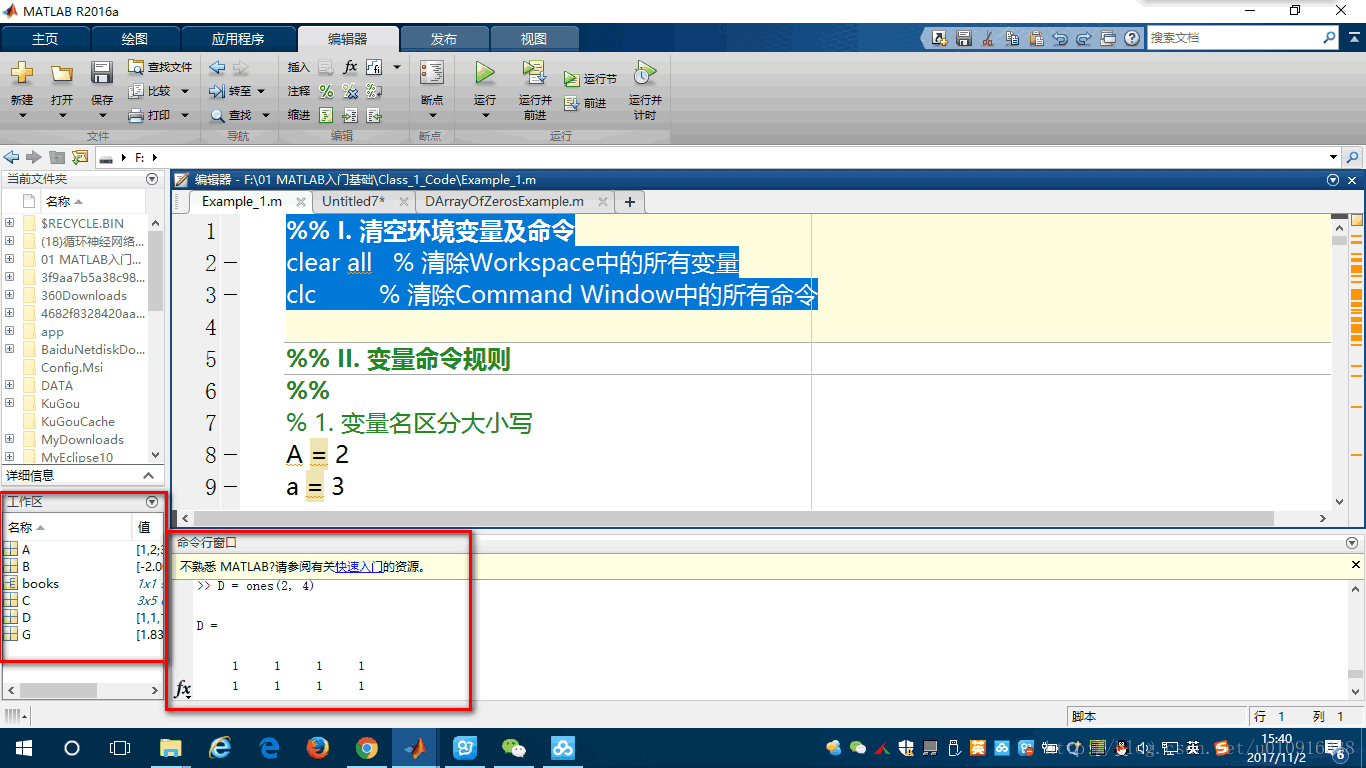
Task: Open the 打印 dropdown arrow
Action: pyautogui.click(x=185, y=115)
